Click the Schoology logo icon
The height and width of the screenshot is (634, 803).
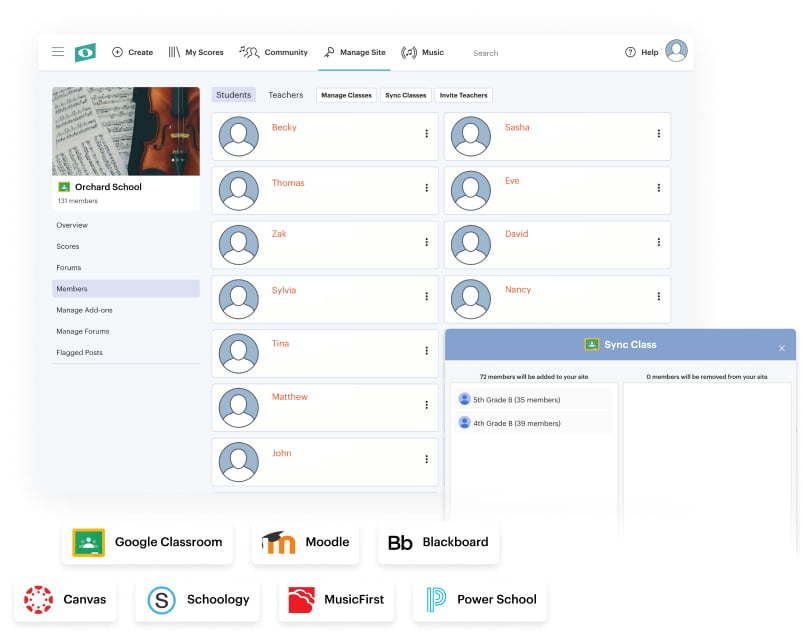coord(161,600)
